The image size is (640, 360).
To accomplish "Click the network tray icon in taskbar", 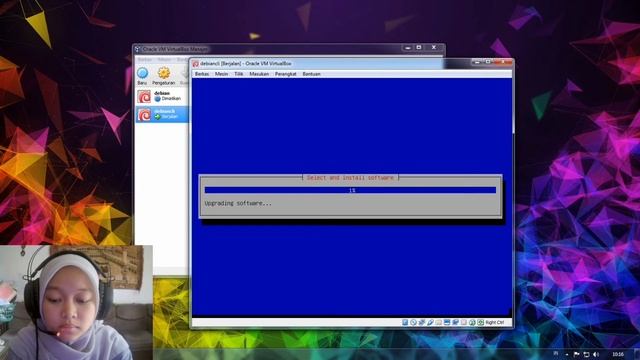I will [586, 354].
